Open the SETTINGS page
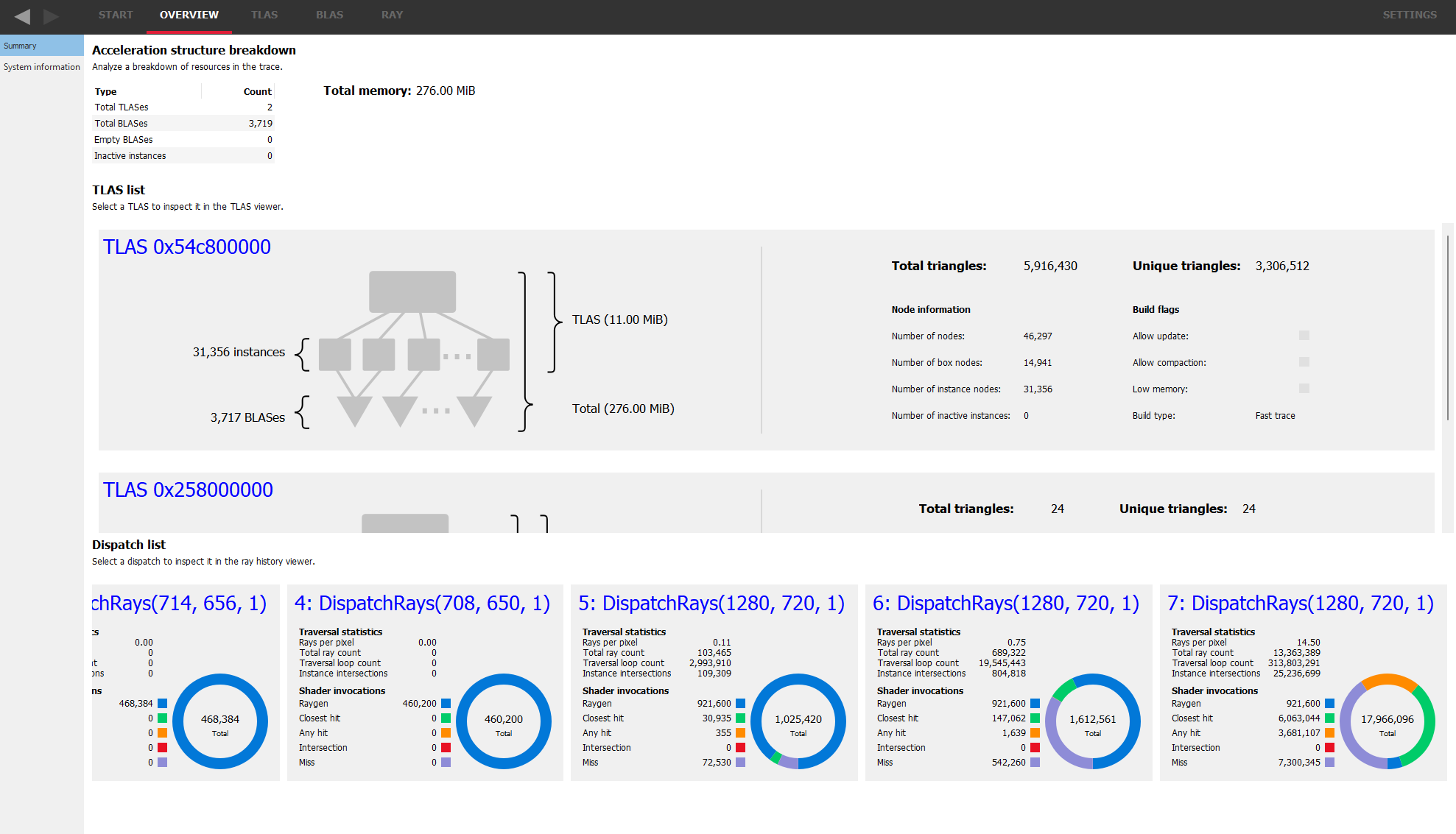 click(1409, 15)
